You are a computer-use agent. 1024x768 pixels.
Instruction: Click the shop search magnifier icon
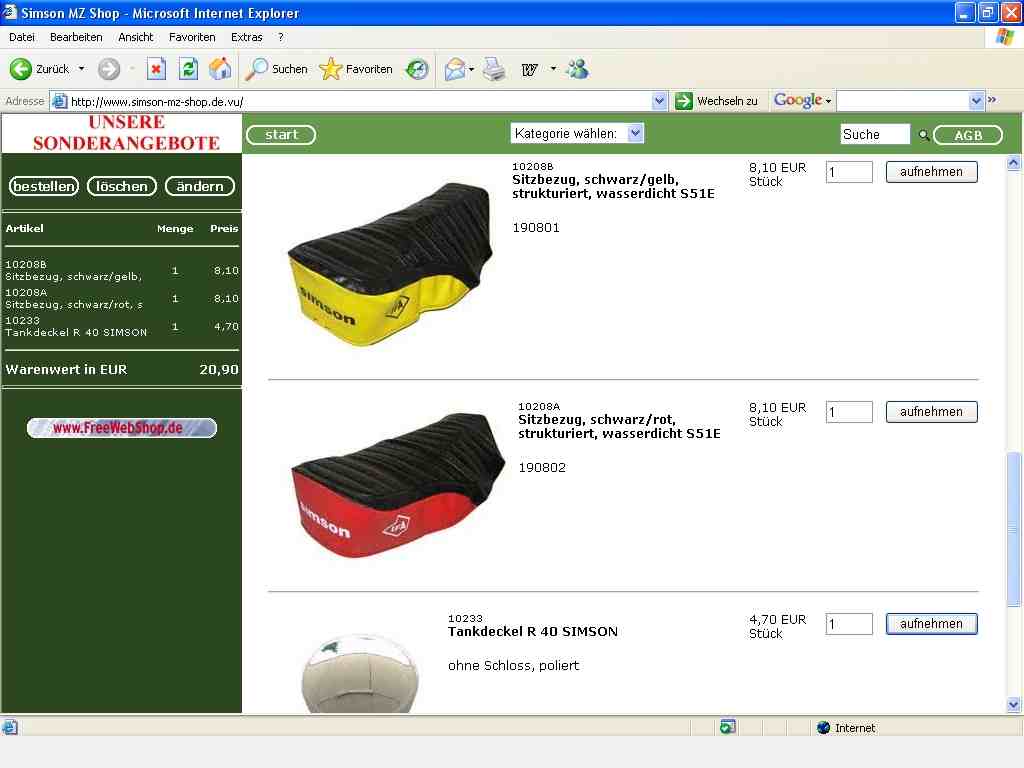coord(923,135)
